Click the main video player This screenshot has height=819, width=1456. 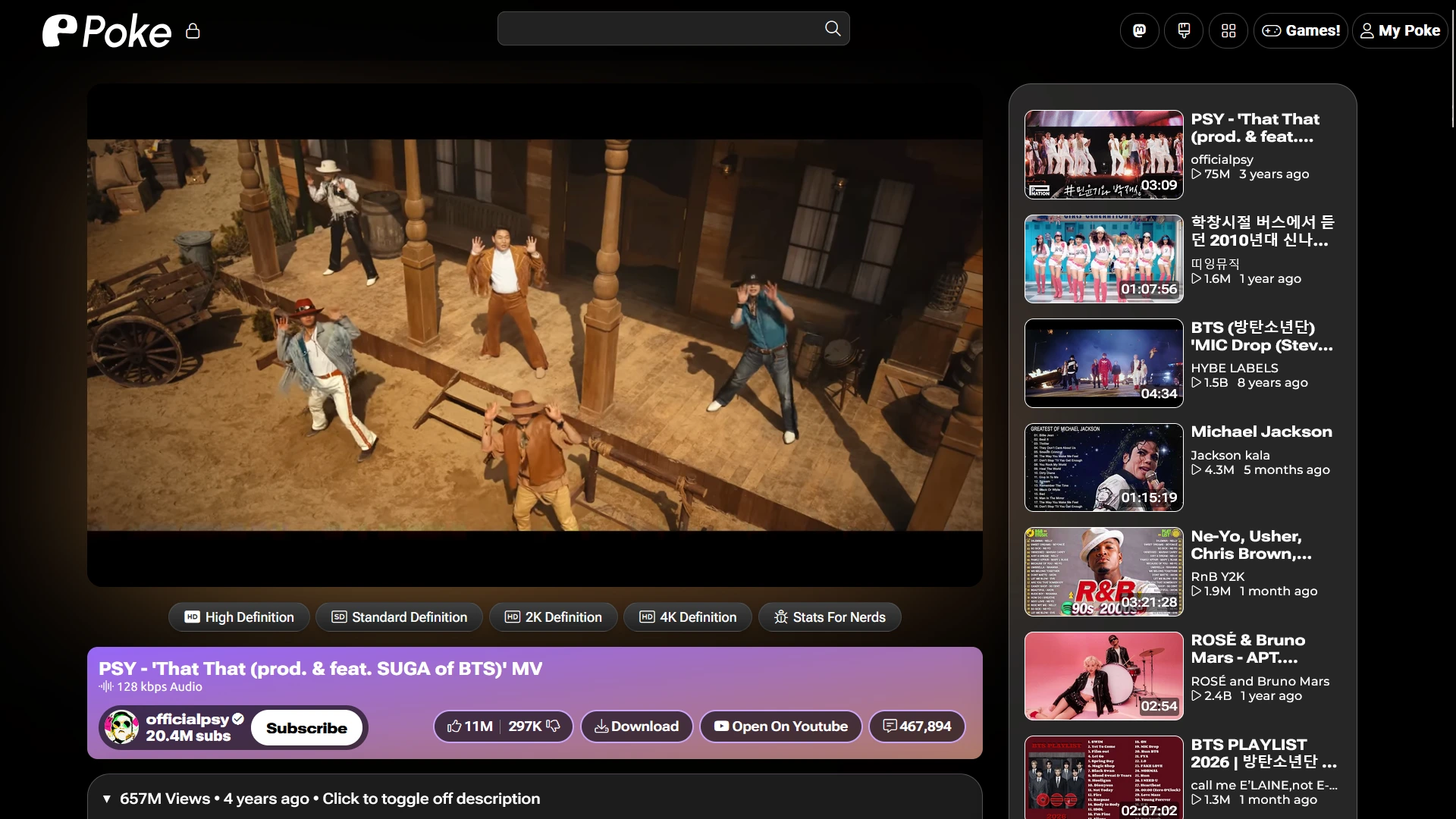point(535,335)
